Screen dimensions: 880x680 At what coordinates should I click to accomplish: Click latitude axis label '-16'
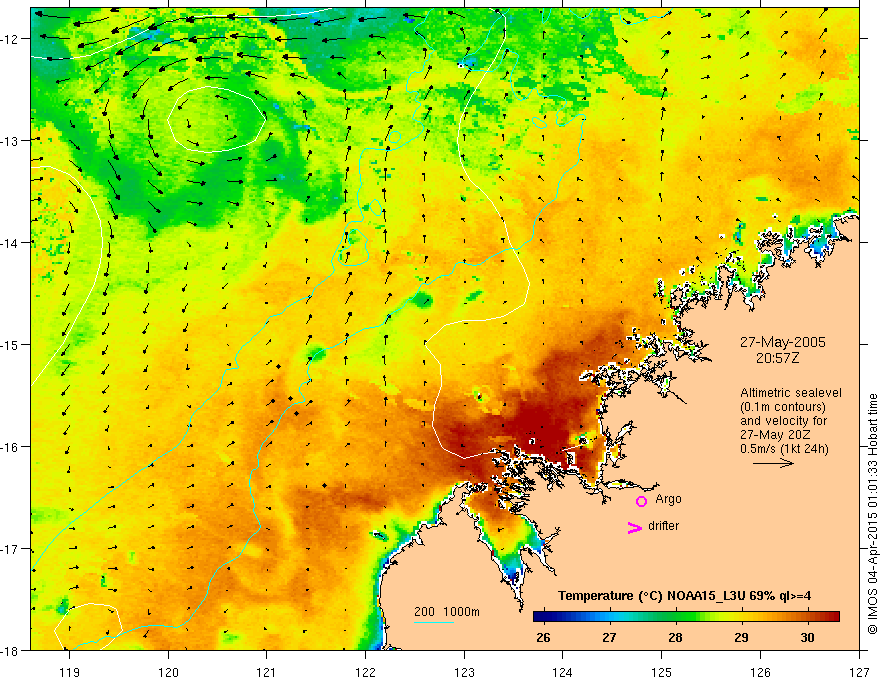pos(11,447)
